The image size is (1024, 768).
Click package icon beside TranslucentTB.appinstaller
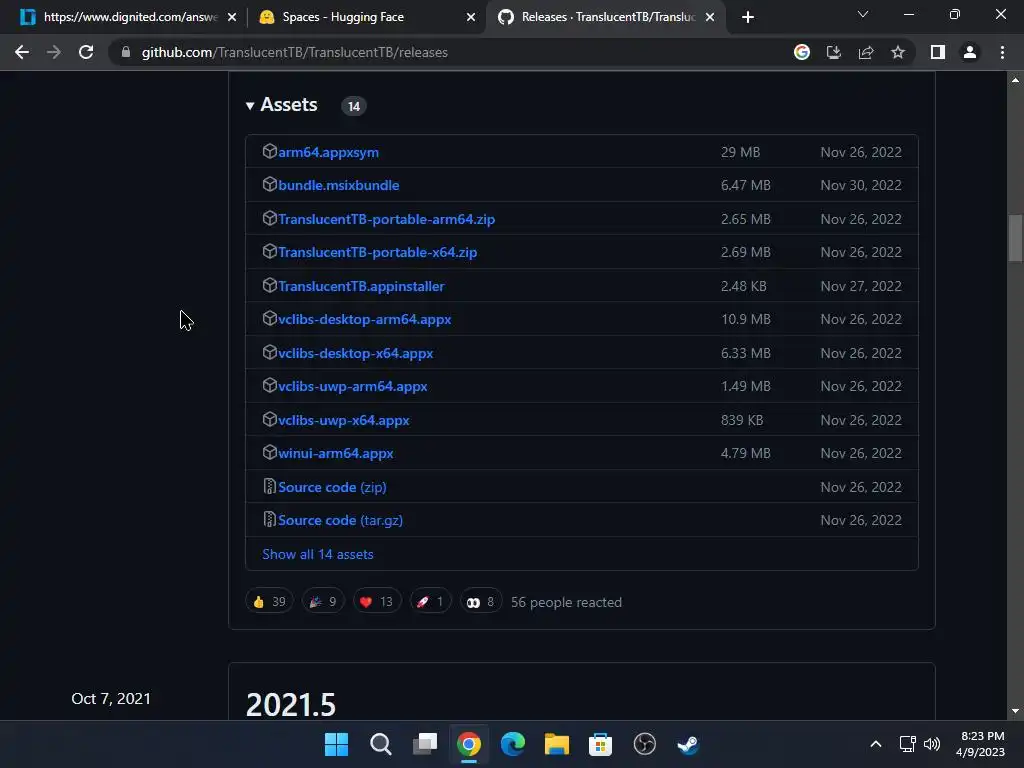pyautogui.click(x=270, y=285)
